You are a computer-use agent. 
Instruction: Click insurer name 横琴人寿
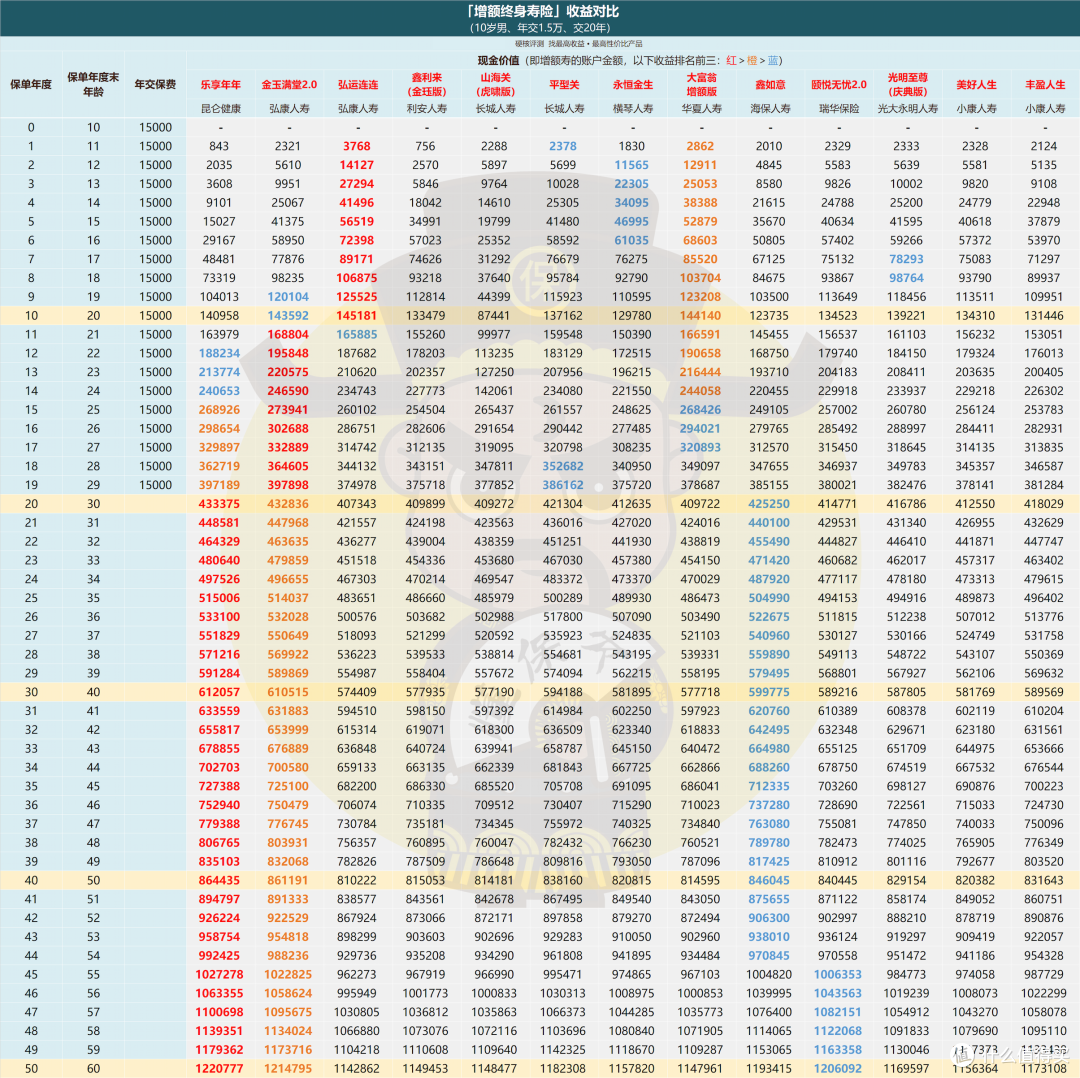pyautogui.click(x=632, y=109)
